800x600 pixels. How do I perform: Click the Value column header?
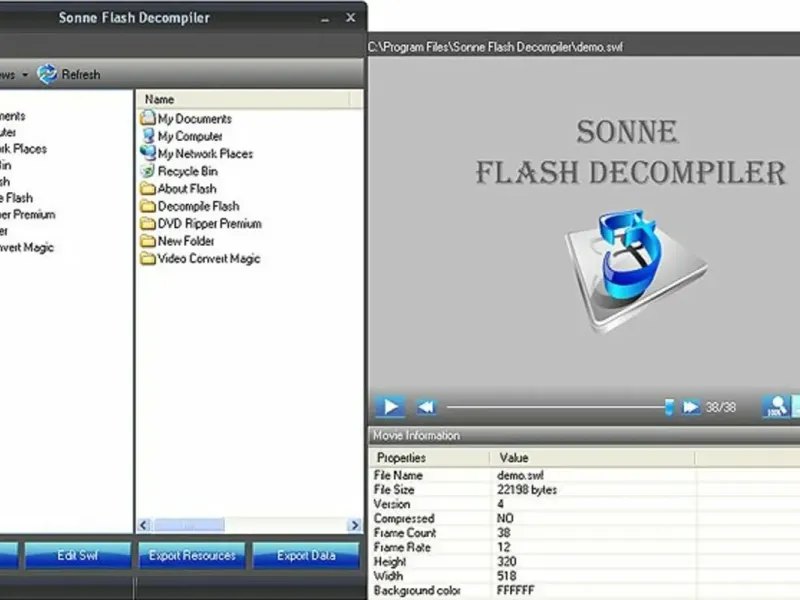click(x=592, y=458)
